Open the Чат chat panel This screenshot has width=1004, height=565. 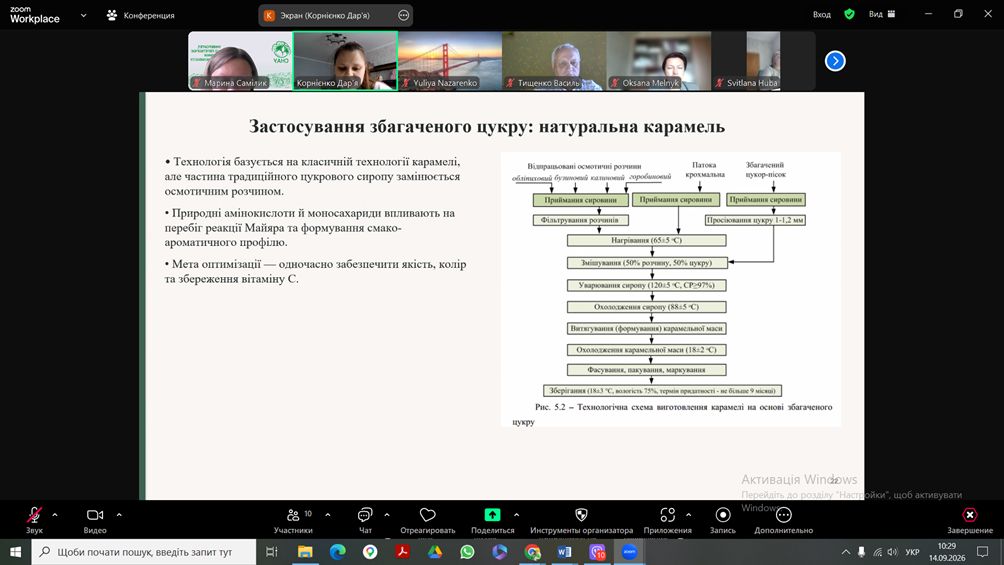[365, 515]
